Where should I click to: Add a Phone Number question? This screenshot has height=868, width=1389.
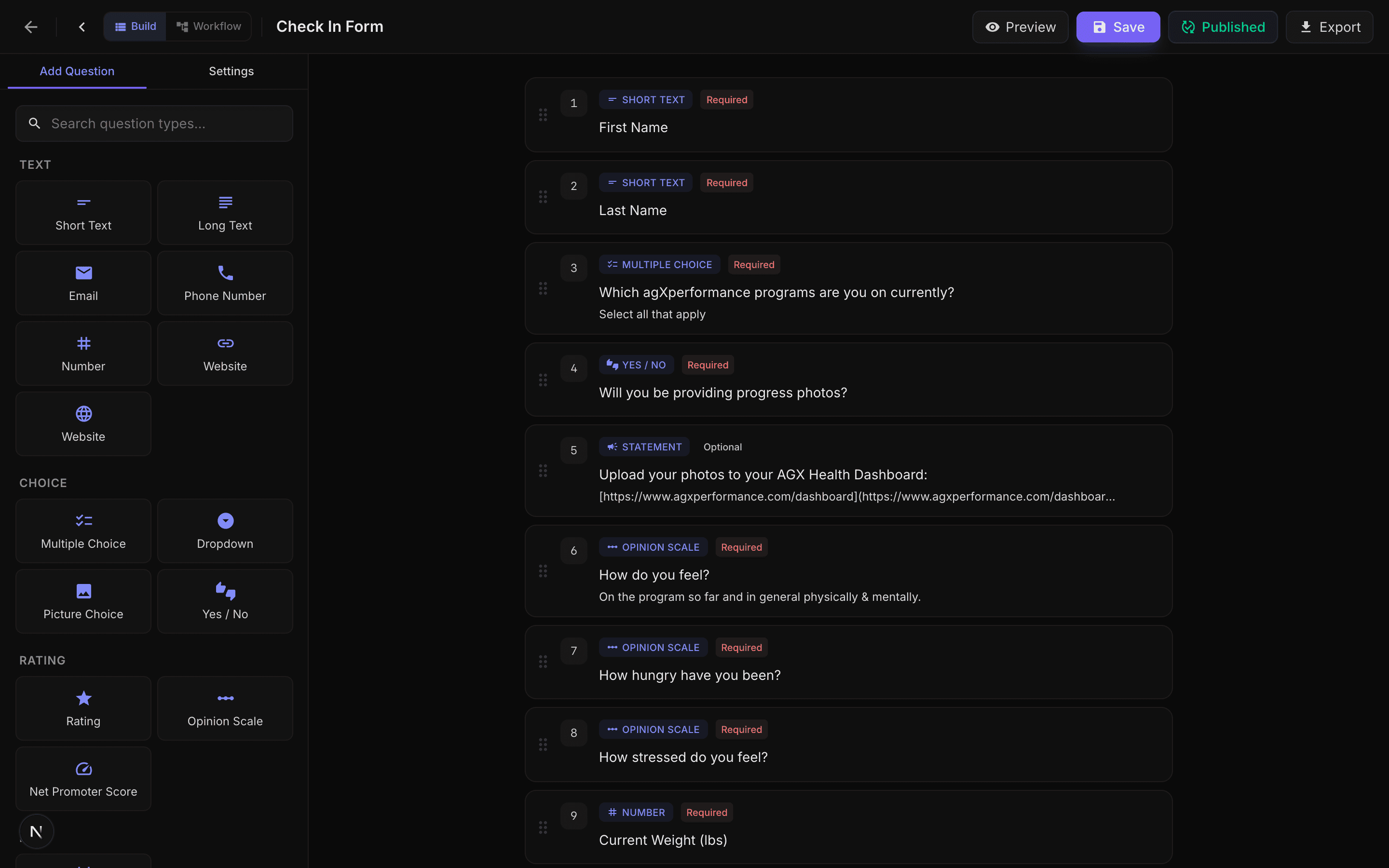[225, 283]
